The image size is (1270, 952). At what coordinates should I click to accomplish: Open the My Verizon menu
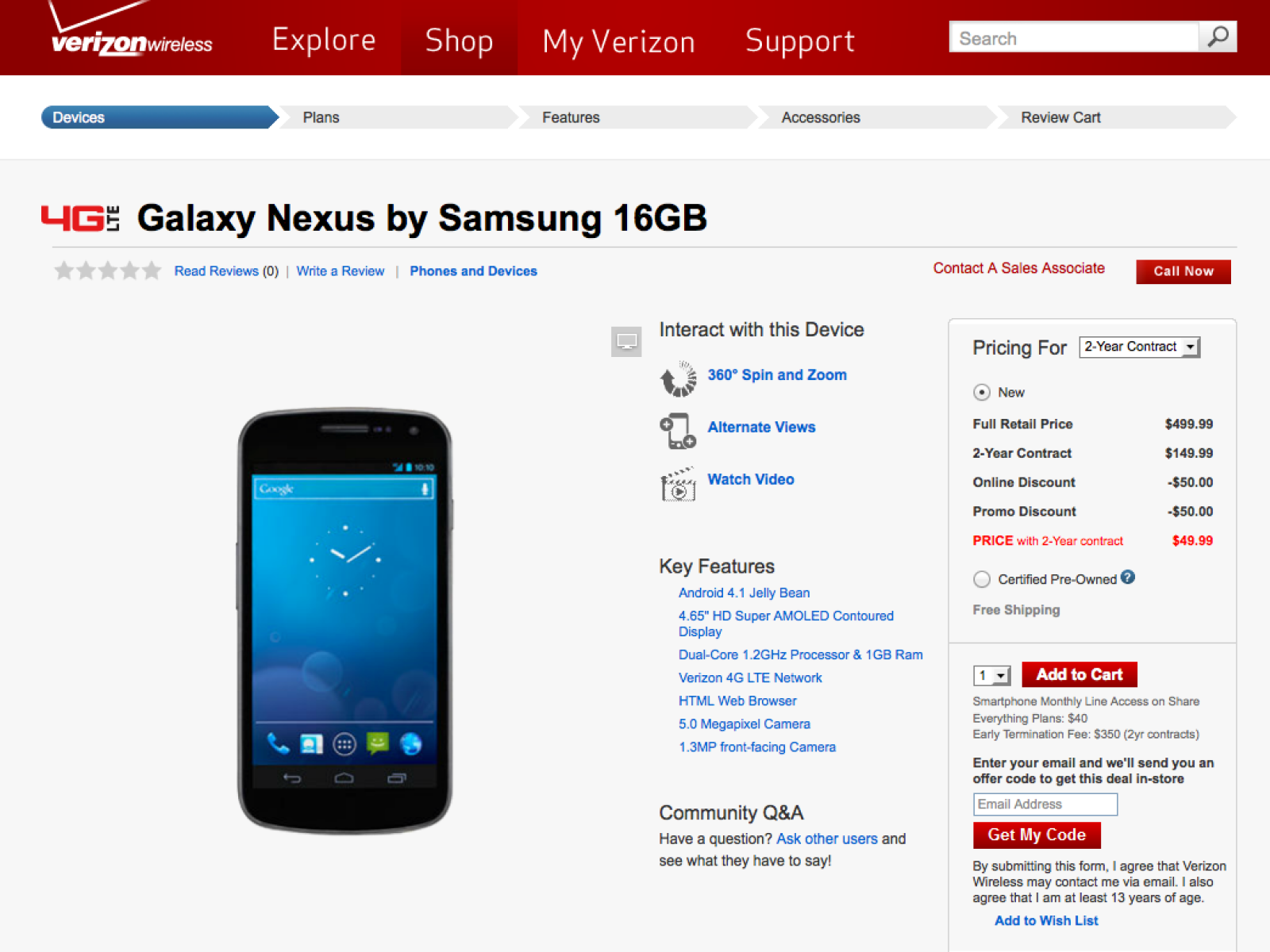(x=618, y=41)
